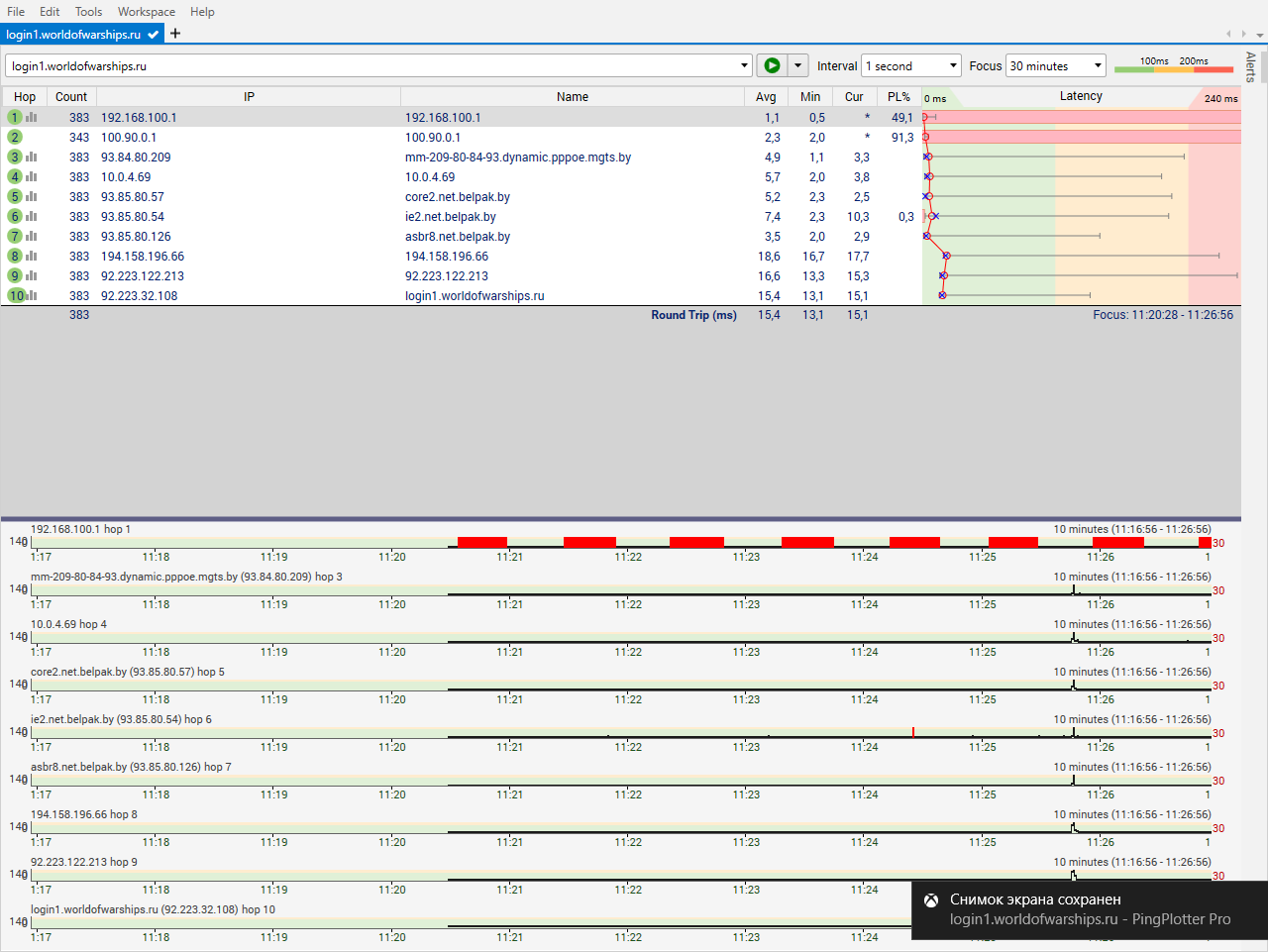Viewport: 1268px width, 952px height.
Task: Toggle timeline graph icon for hop 8
Action: [32, 256]
